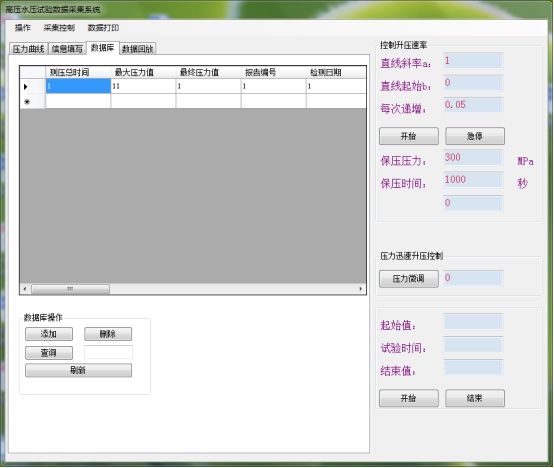This screenshot has width=554, height=468.
Task: Click the 结束 button
Action: coord(475,398)
